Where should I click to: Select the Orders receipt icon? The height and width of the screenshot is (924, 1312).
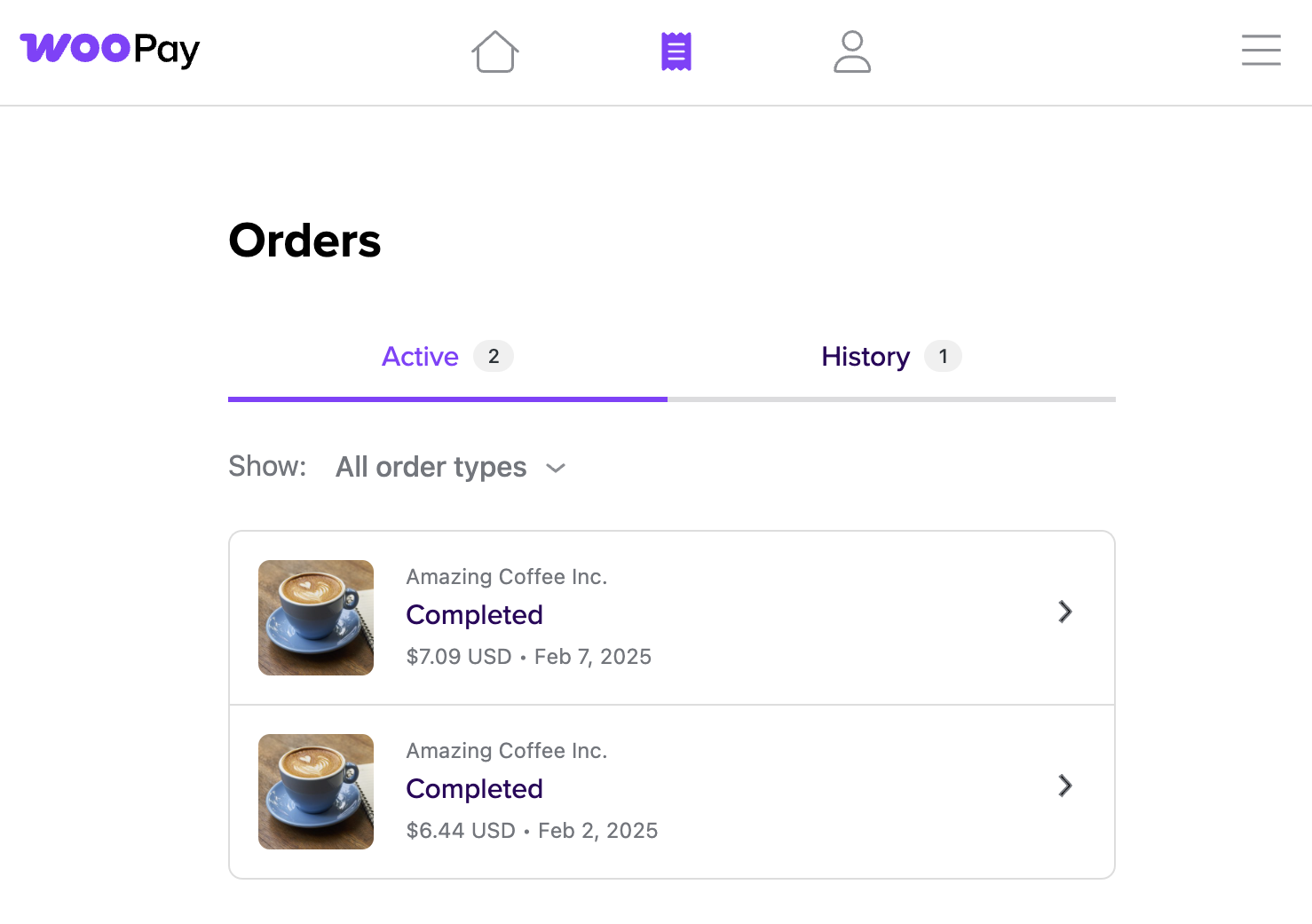point(676,51)
